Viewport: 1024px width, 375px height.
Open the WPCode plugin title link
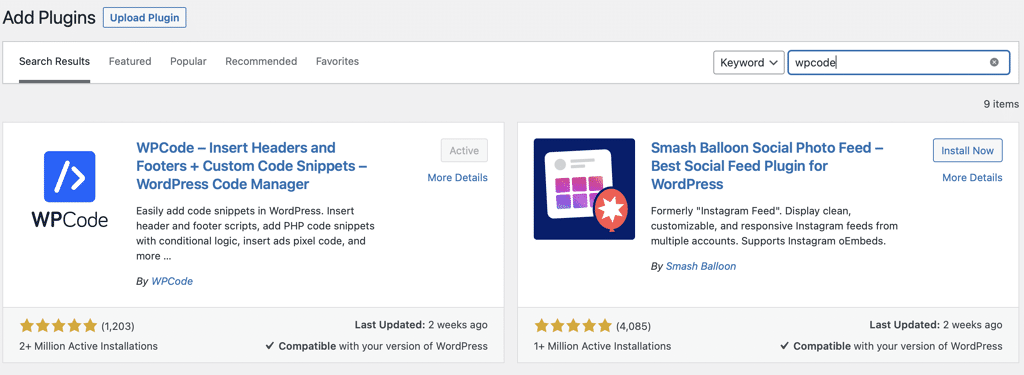pos(251,166)
